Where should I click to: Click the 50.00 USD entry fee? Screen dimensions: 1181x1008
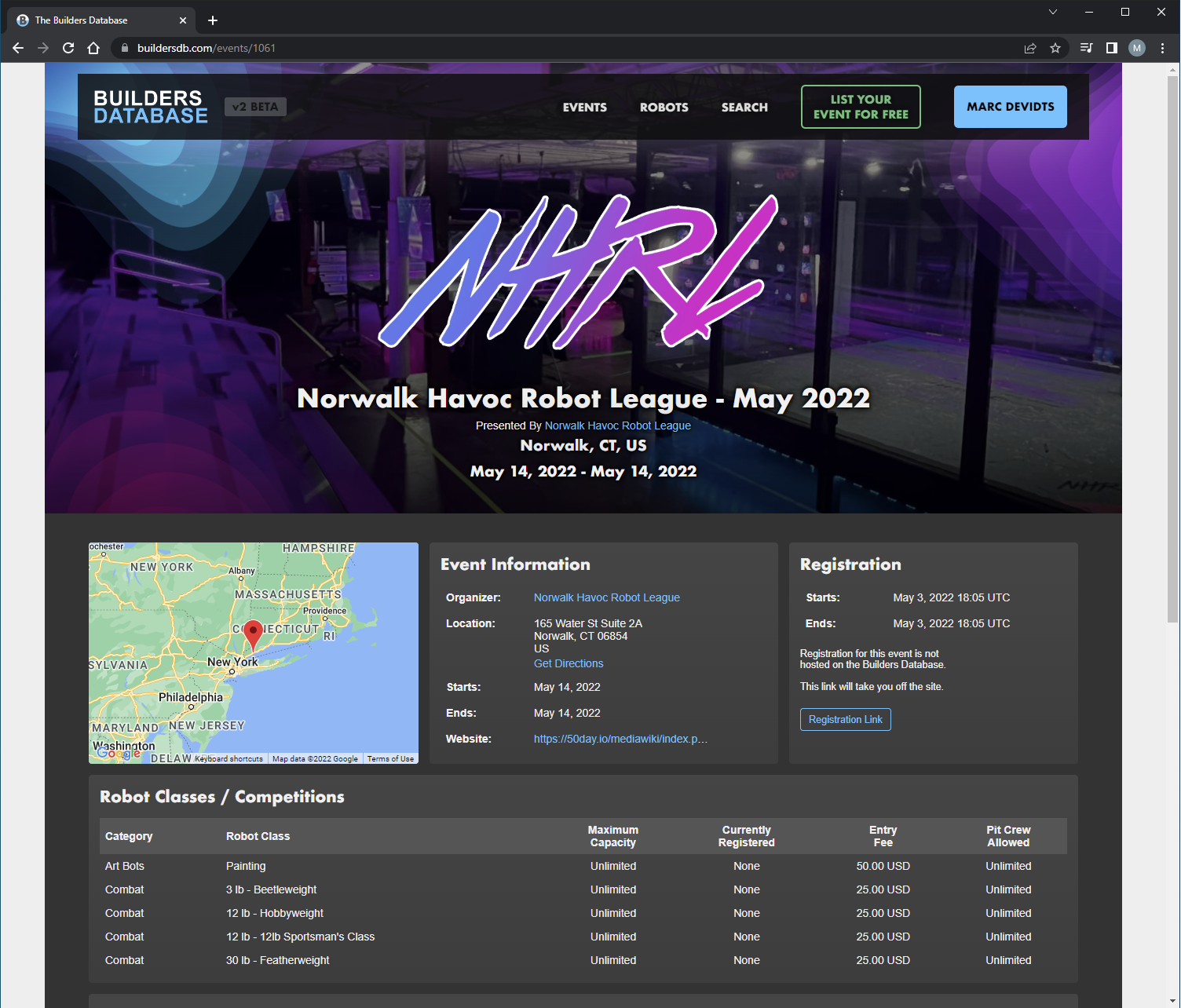pyautogui.click(x=883, y=866)
